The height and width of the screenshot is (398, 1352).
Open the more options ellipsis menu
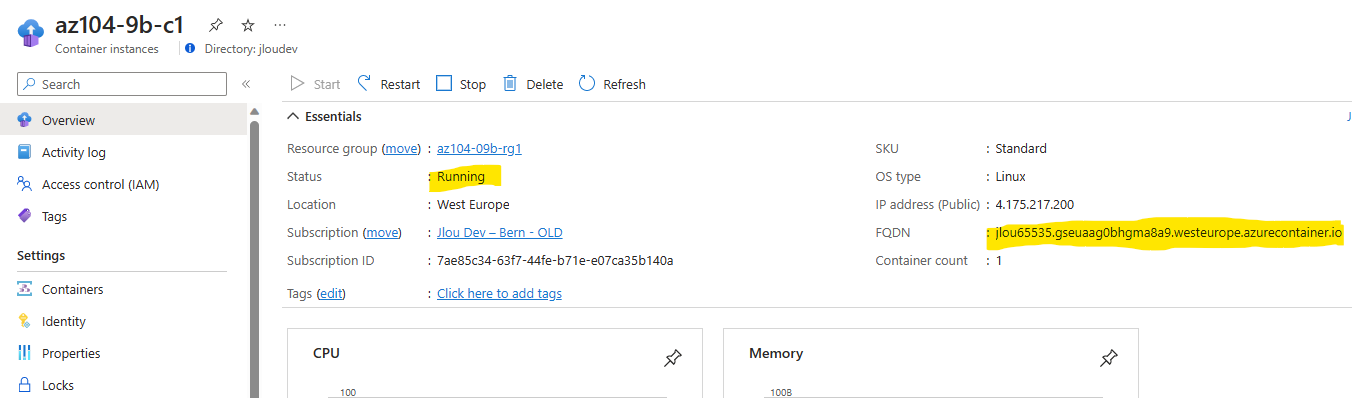point(279,25)
